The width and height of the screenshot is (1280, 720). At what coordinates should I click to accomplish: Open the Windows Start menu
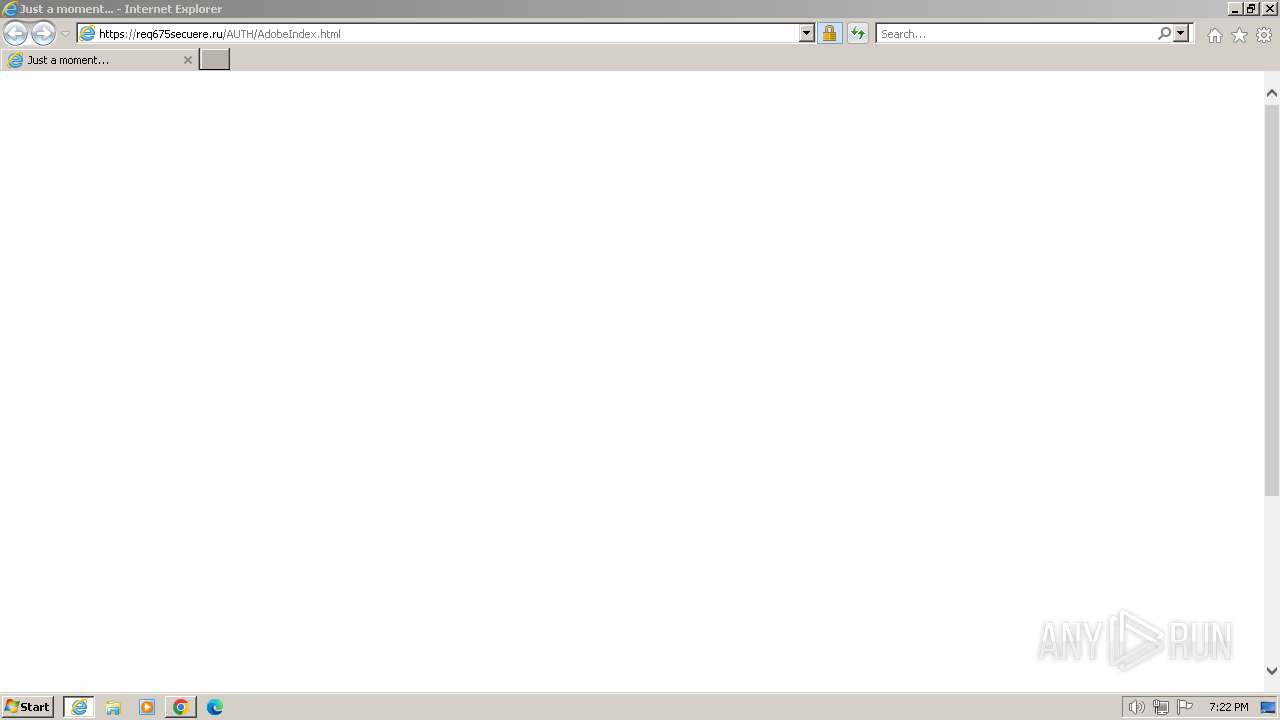click(x=28, y=707)
